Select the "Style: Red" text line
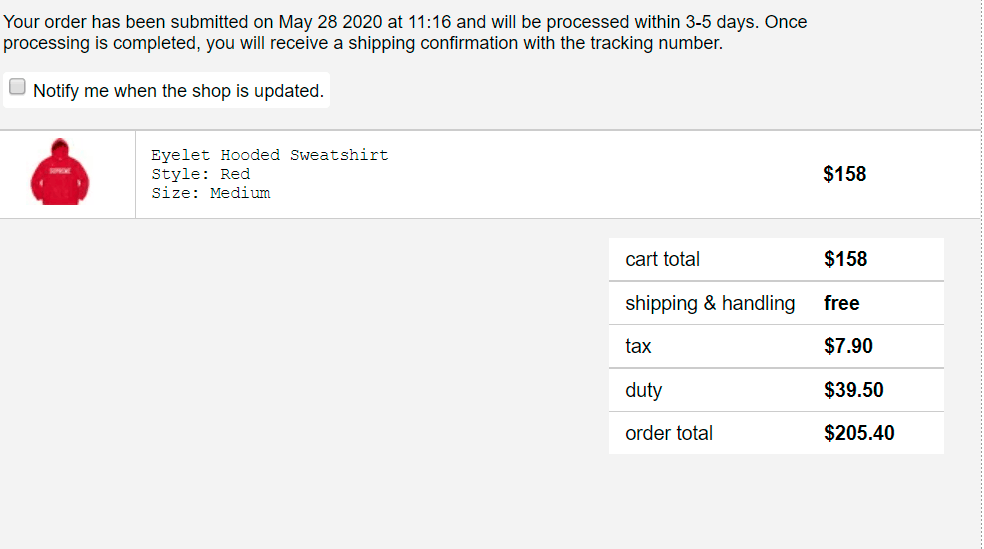This screenshot has width=984, height=549. 200,174
